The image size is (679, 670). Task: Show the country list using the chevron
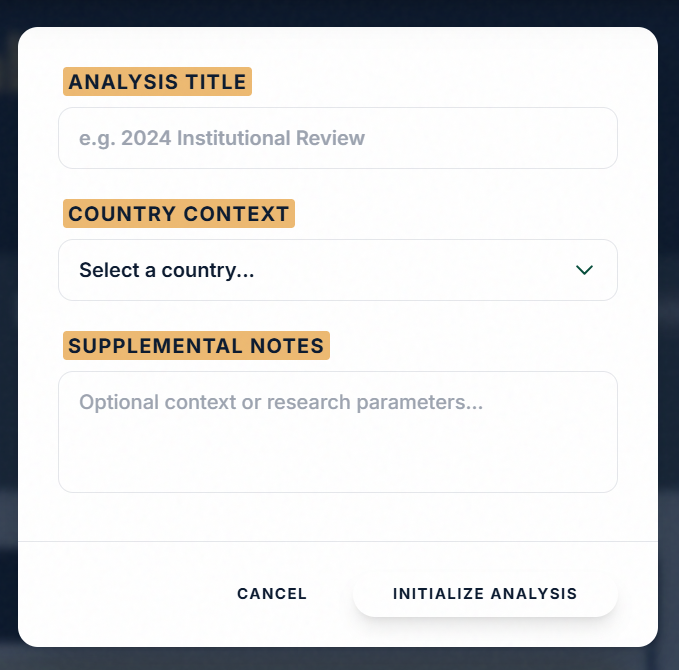585,270
